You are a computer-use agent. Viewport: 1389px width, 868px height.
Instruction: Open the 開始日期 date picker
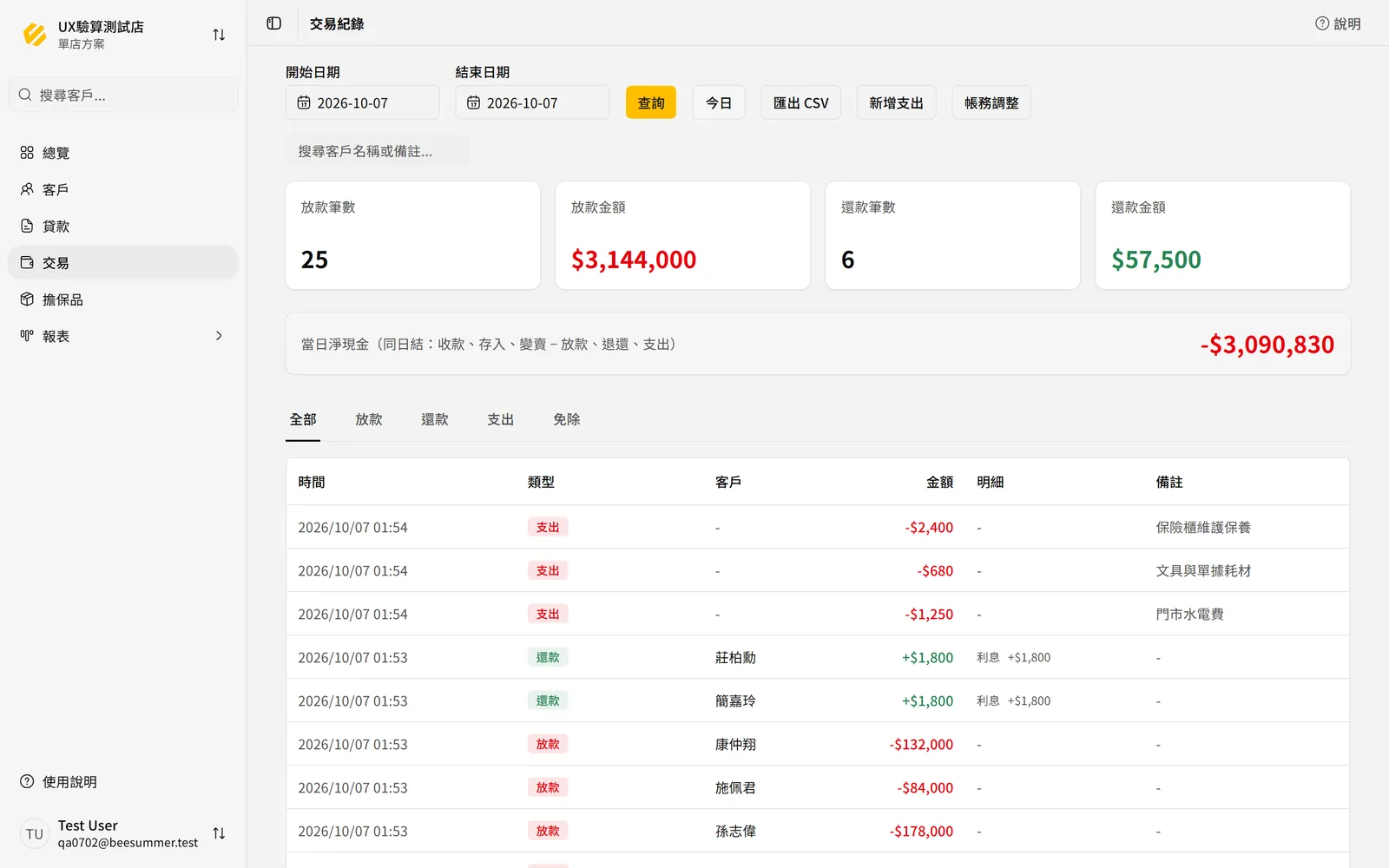(x=363, y=102)
